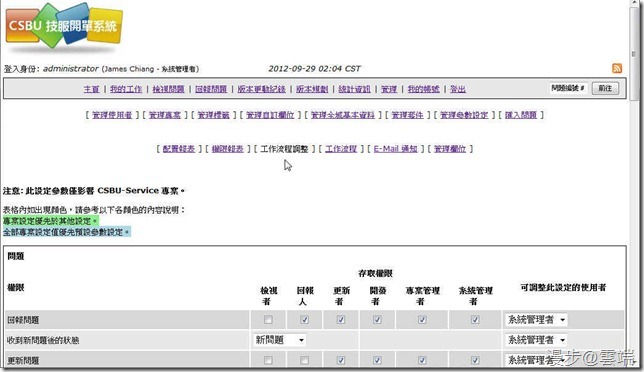
Task: Toggle 回報人 checkbox in 回報問題 row
Action: (x=304, y=319)
